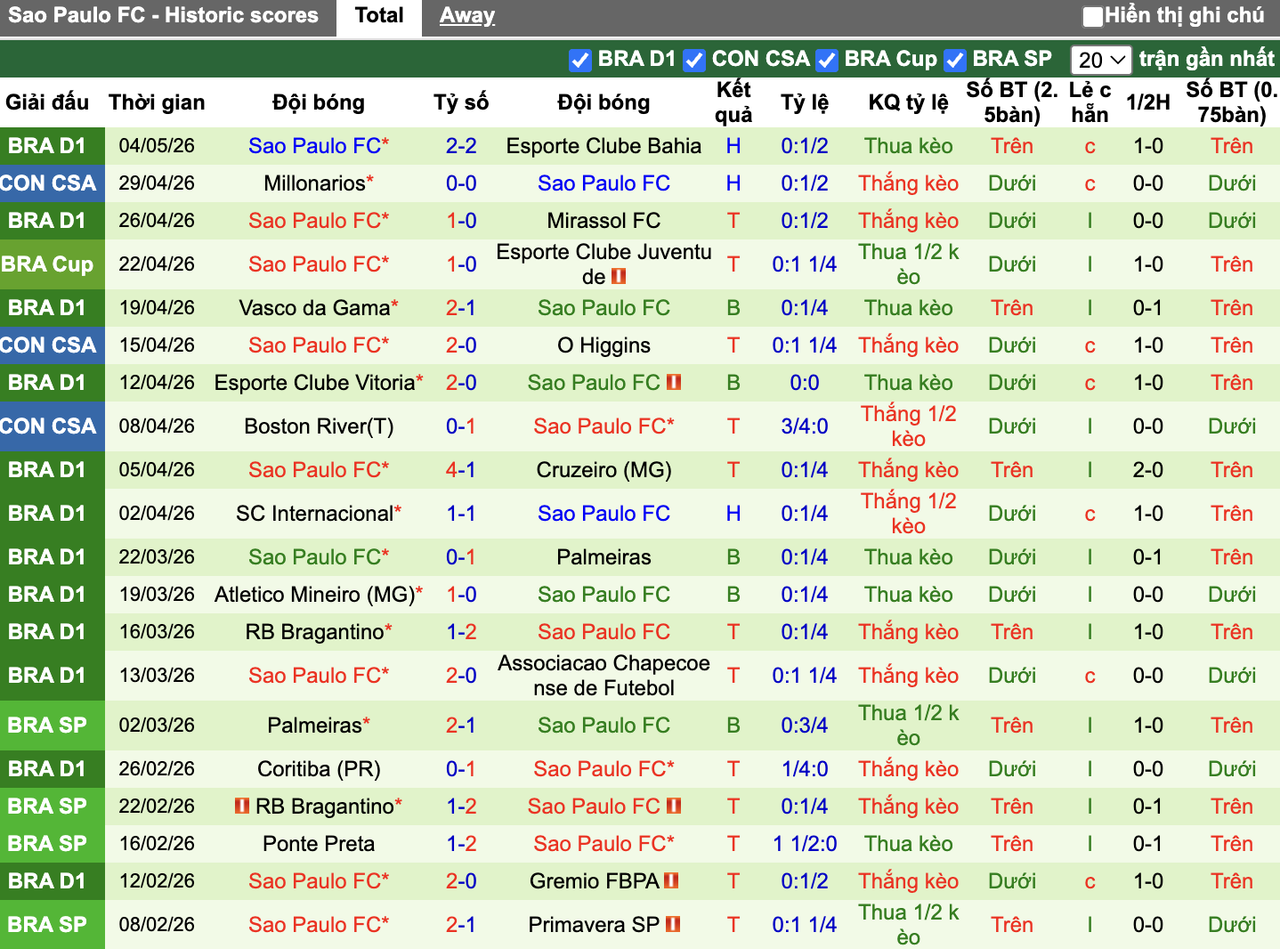The image size is (1280, 949).
Task: Open the Atletico Mineiro (MG) team link
Action: click(x=314, y=595)
